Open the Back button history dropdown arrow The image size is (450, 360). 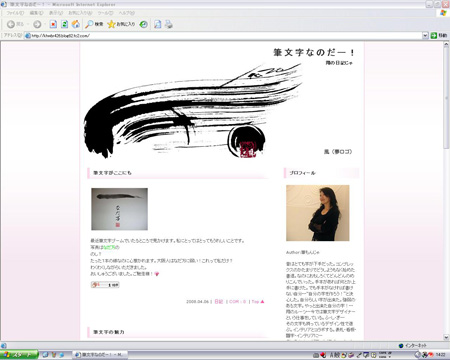[28, 24]
